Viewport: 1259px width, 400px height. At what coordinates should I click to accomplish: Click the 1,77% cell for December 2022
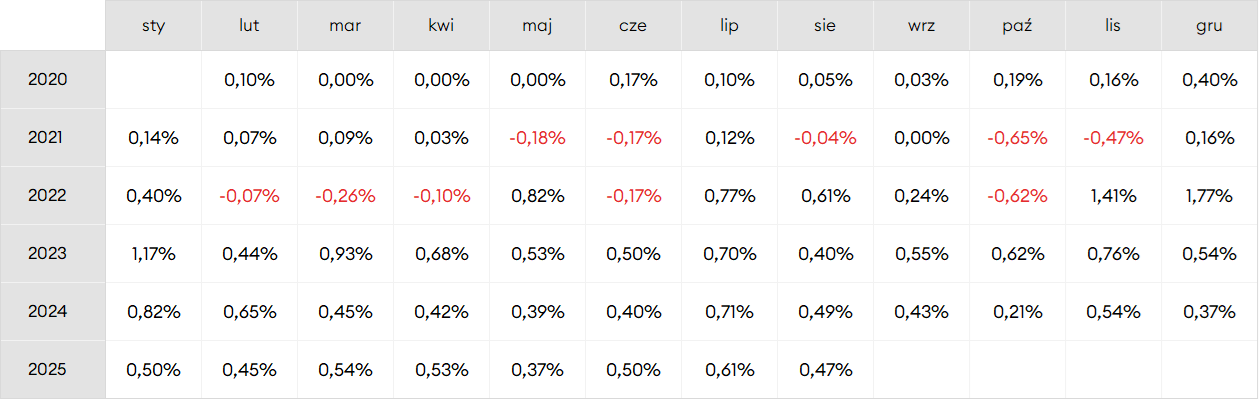tap(1209, 196)
